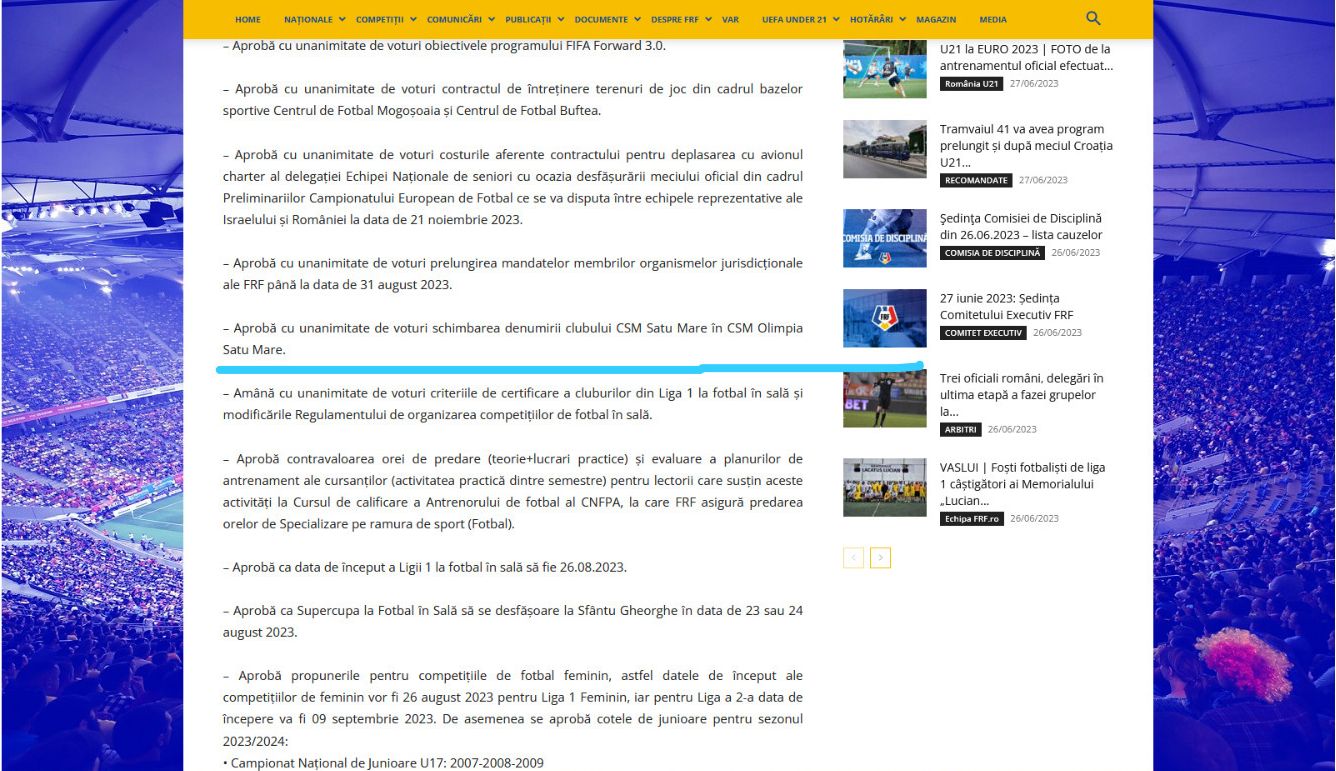Open the Home menu item
The width and height of the screenshot is (1336, 771).
click(x=247, y=20)
